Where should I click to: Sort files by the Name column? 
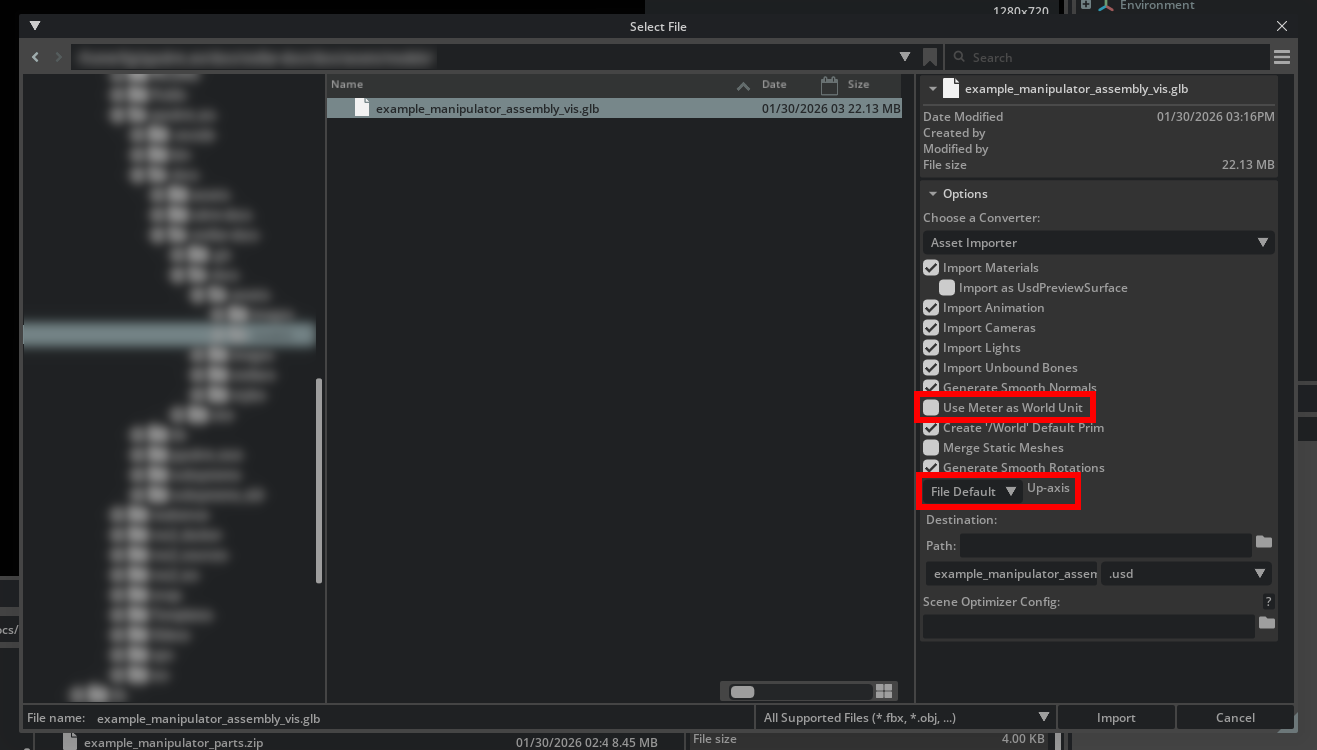[x=348, y=85]
